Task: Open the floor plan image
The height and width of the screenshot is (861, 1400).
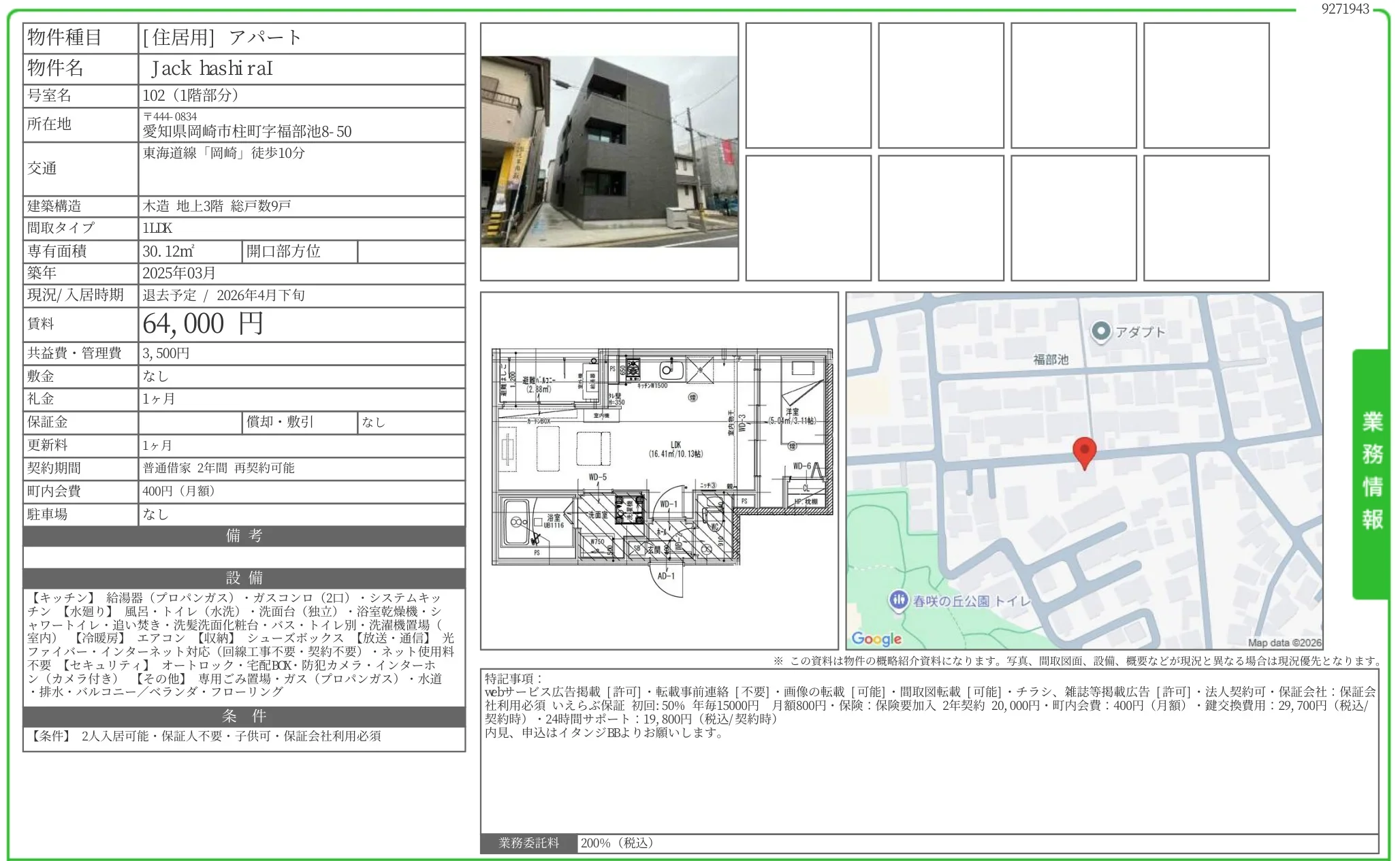Action: click(659, 470)
